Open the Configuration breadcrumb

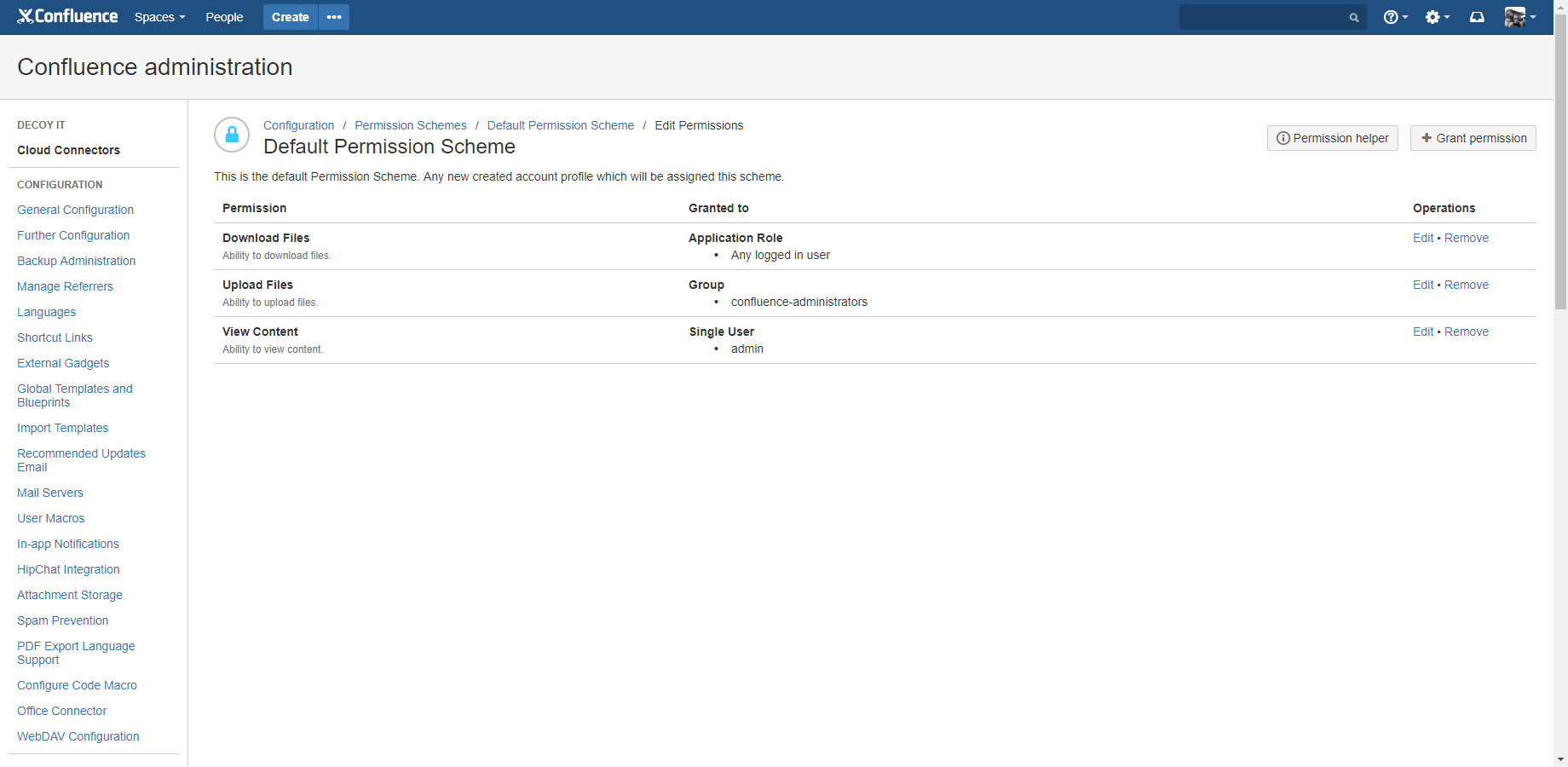298,125
